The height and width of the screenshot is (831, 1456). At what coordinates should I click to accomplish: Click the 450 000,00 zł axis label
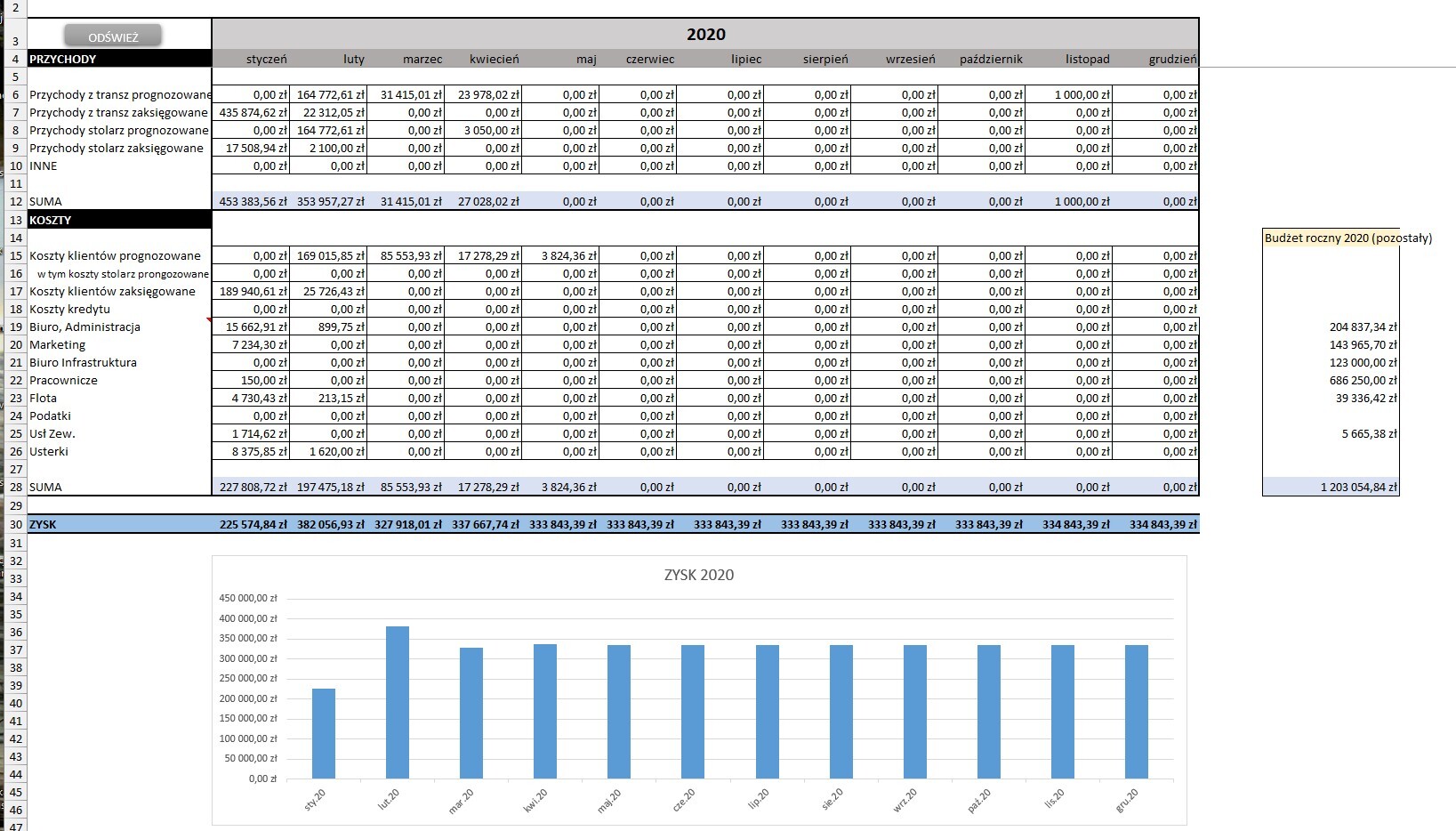pos(248,598)
